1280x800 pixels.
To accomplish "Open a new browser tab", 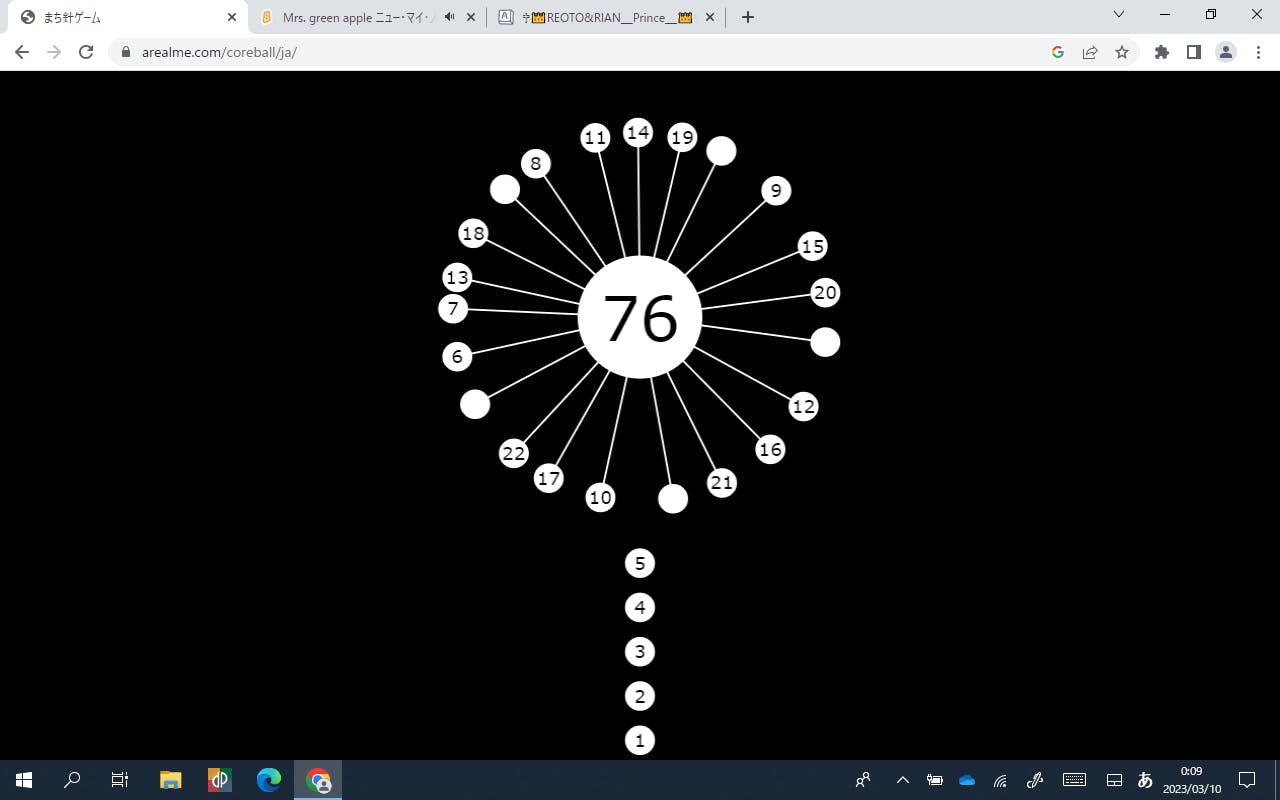I will pos(748,17).
